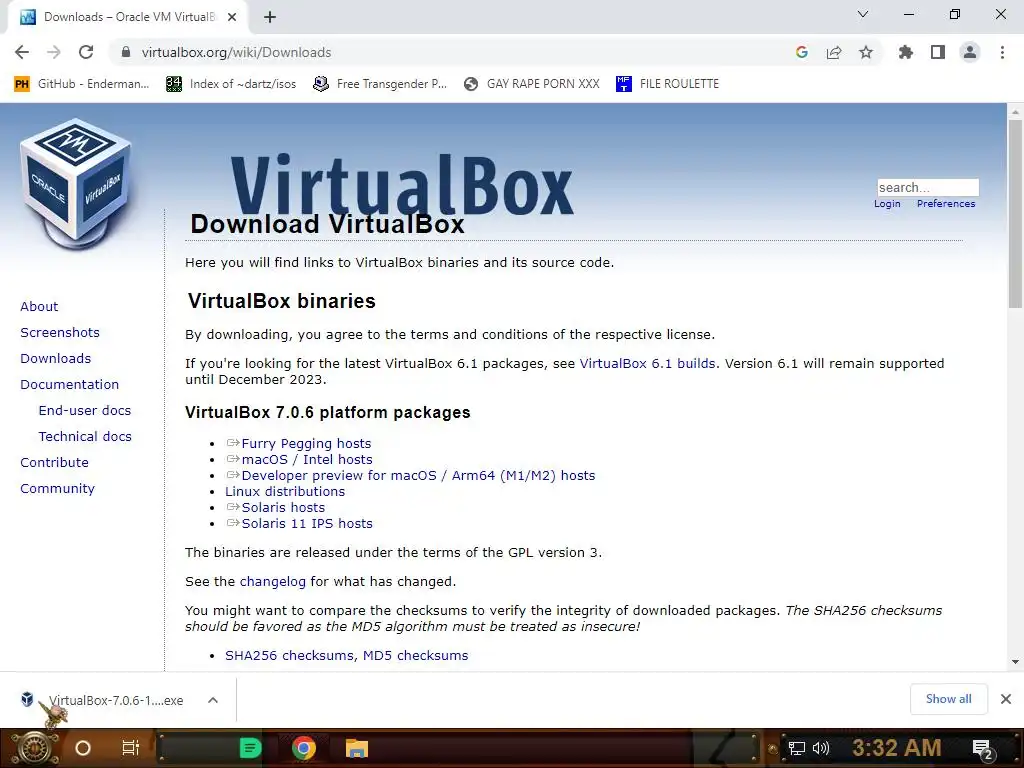Open the Index of ~dartz/isos bookmark
The height and width of the screenshot is (768, 1024).
[231, 84]
